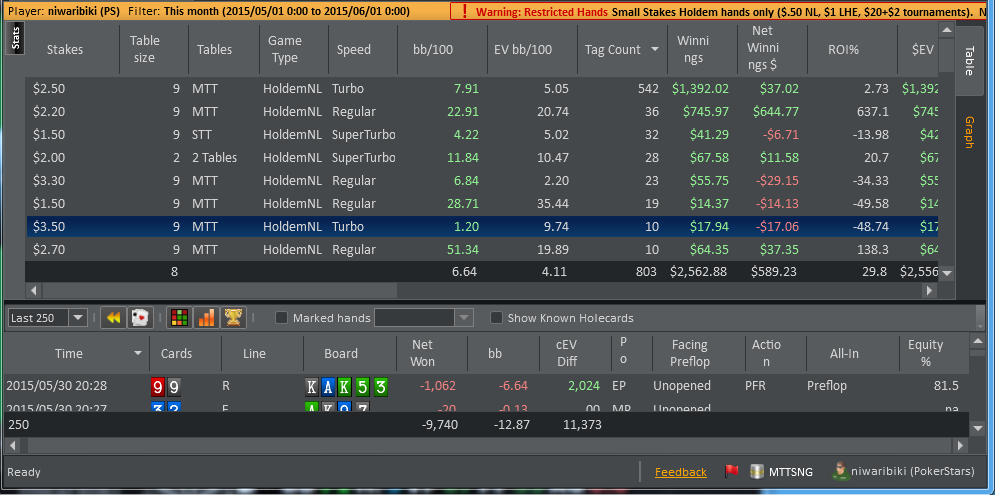Sort by the bb/100 column header
The height and width of the screenshot is (495, 995).
[x=437, y=49]
